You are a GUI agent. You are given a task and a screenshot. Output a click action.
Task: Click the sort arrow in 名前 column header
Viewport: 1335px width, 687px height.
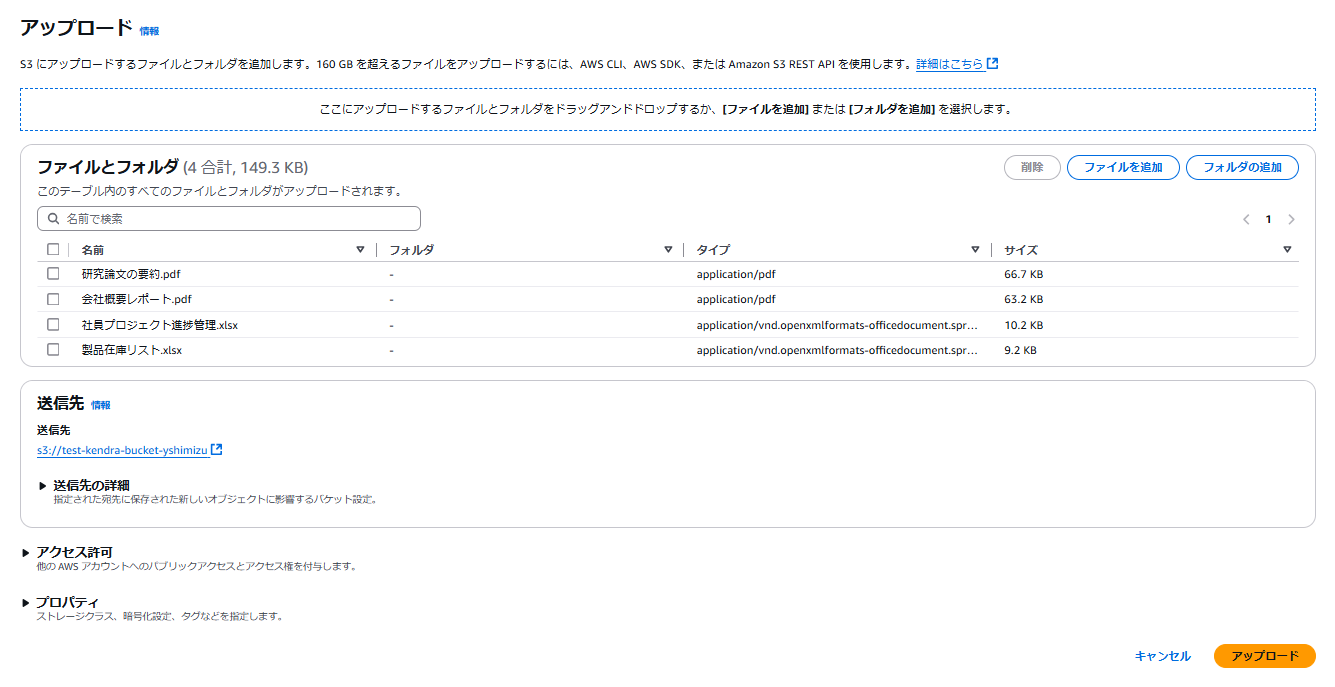click(x=360, y=250)
